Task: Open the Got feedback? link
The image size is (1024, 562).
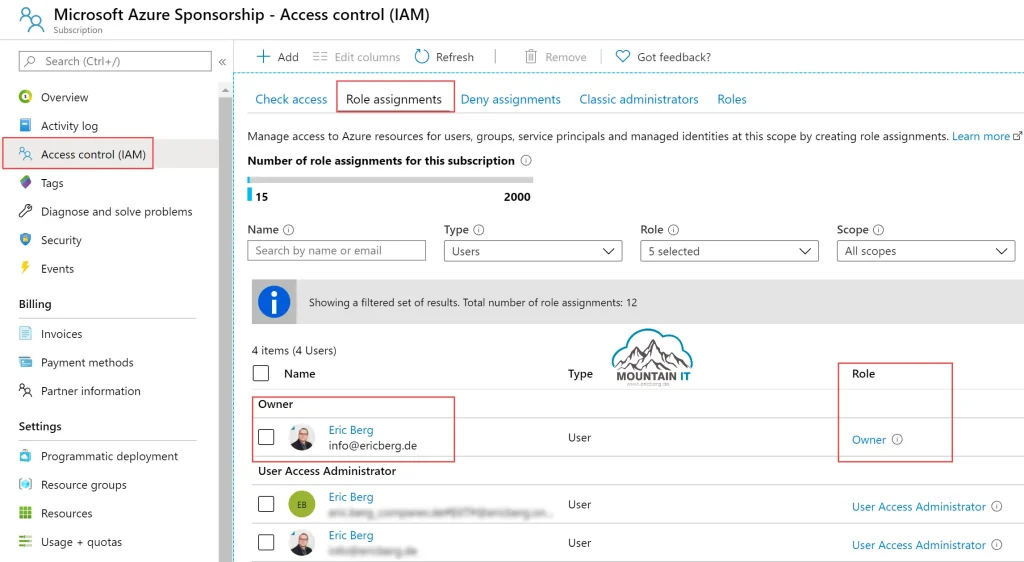Action: click(x=673, y=57)
